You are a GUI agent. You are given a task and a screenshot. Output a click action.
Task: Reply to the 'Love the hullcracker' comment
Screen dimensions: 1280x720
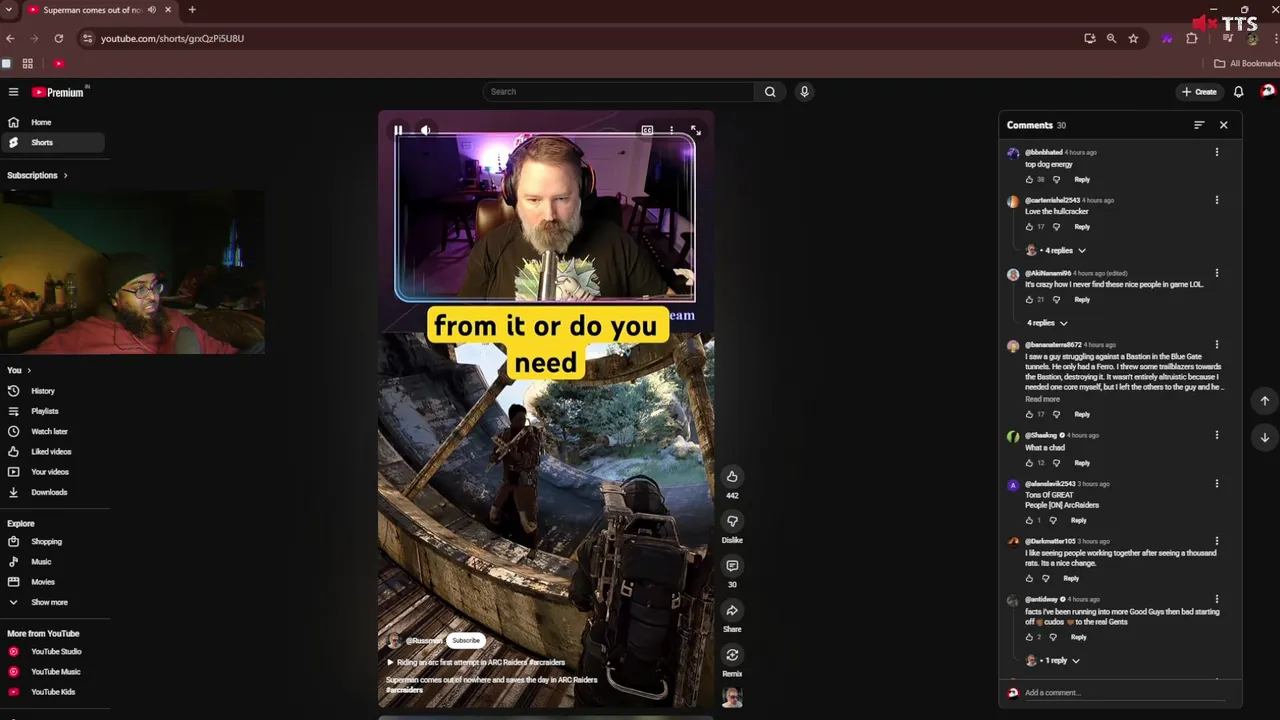click(1082, 227)
